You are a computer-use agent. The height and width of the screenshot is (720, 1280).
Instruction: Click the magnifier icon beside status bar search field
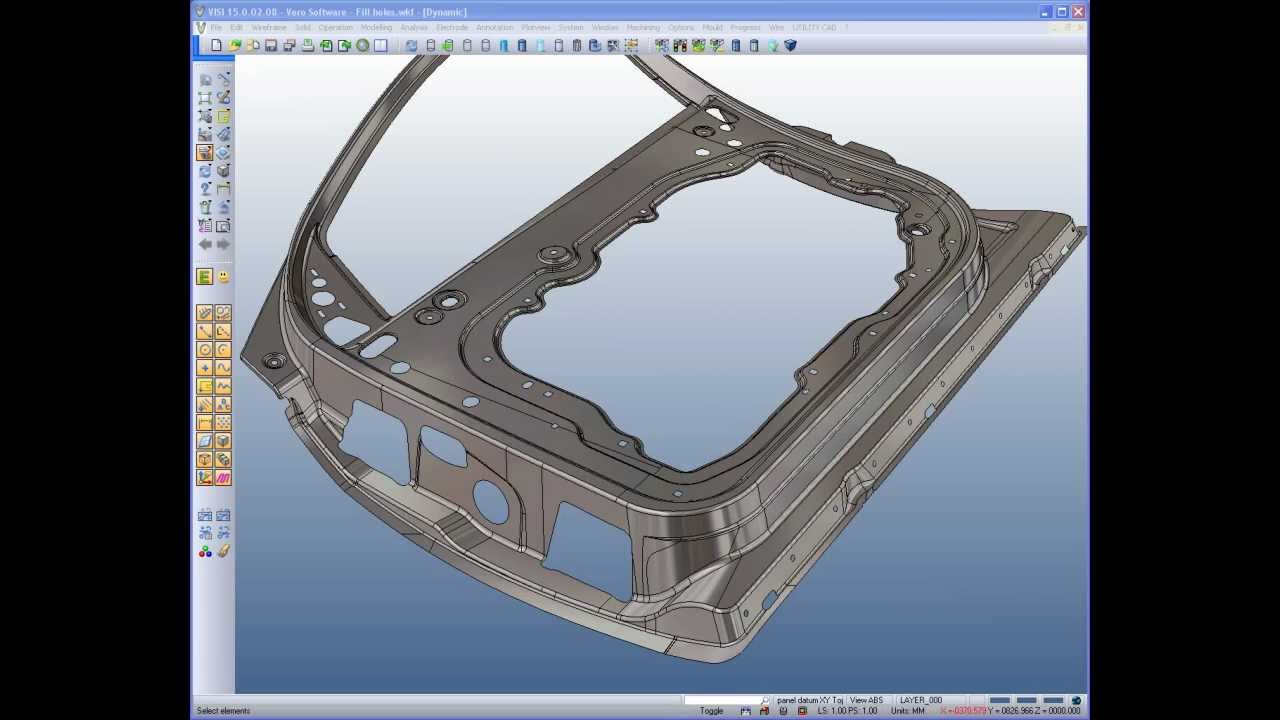(x=765, y=700)
